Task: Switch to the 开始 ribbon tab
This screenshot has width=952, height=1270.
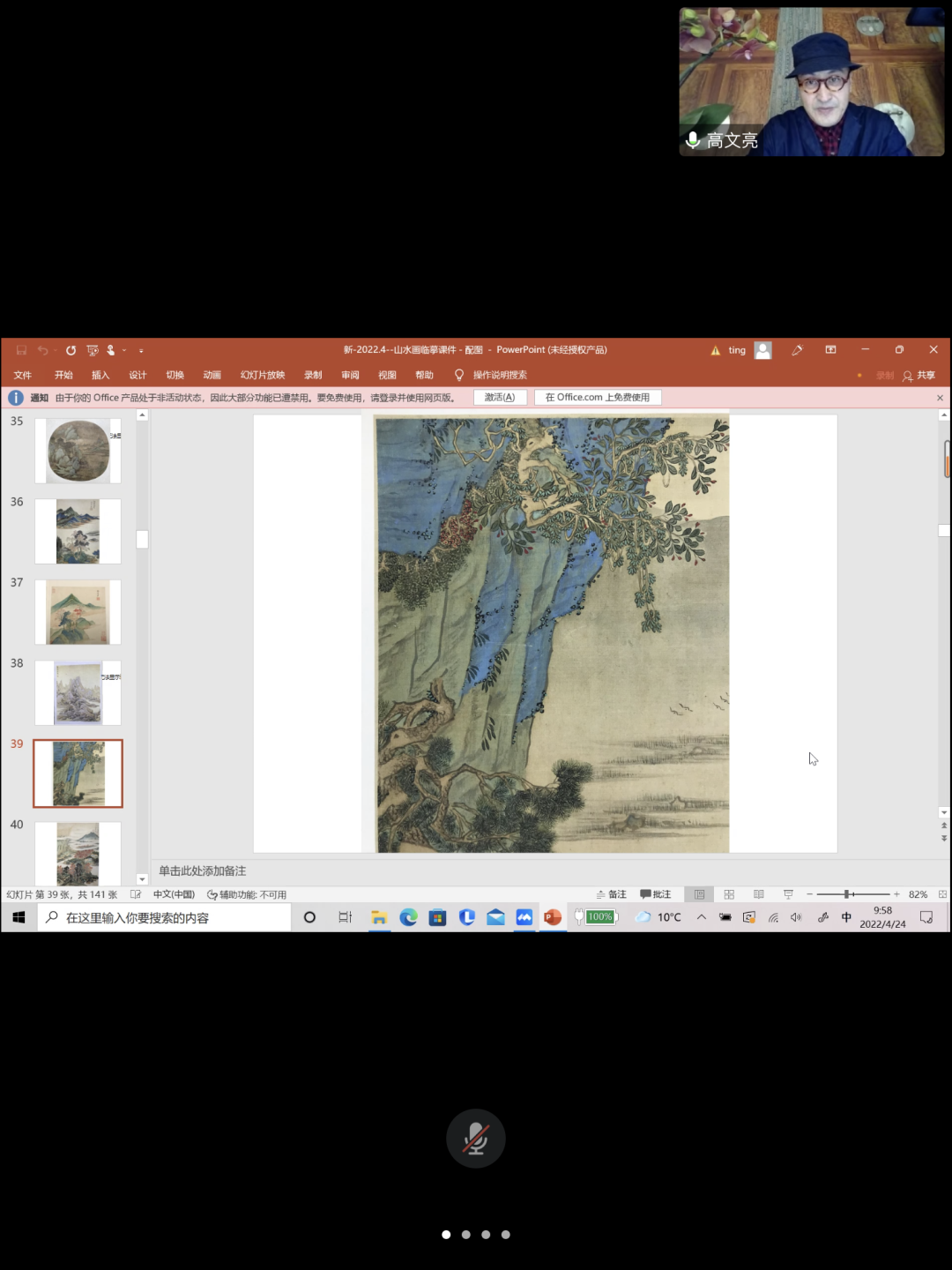Action: [x=63, y=375]
